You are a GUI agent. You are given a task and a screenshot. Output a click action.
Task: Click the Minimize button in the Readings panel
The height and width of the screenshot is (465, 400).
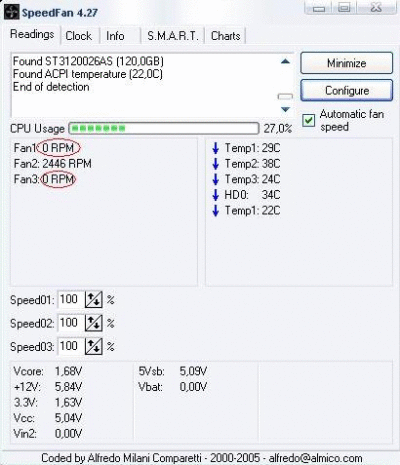click(347, 63)
